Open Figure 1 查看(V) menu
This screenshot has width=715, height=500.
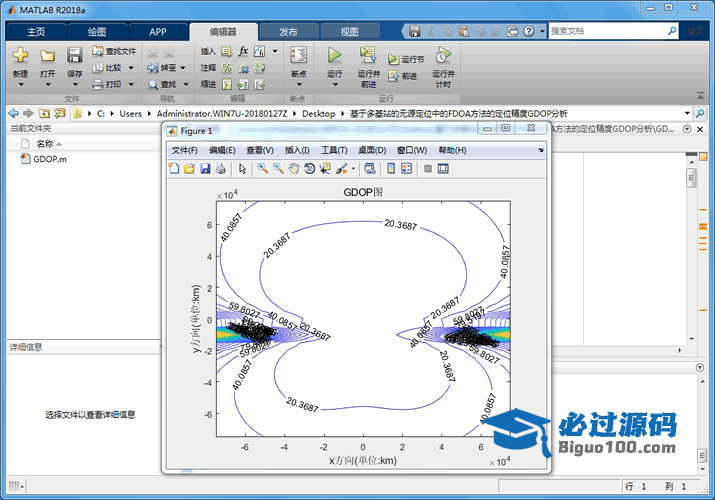(x=260, y=150)
